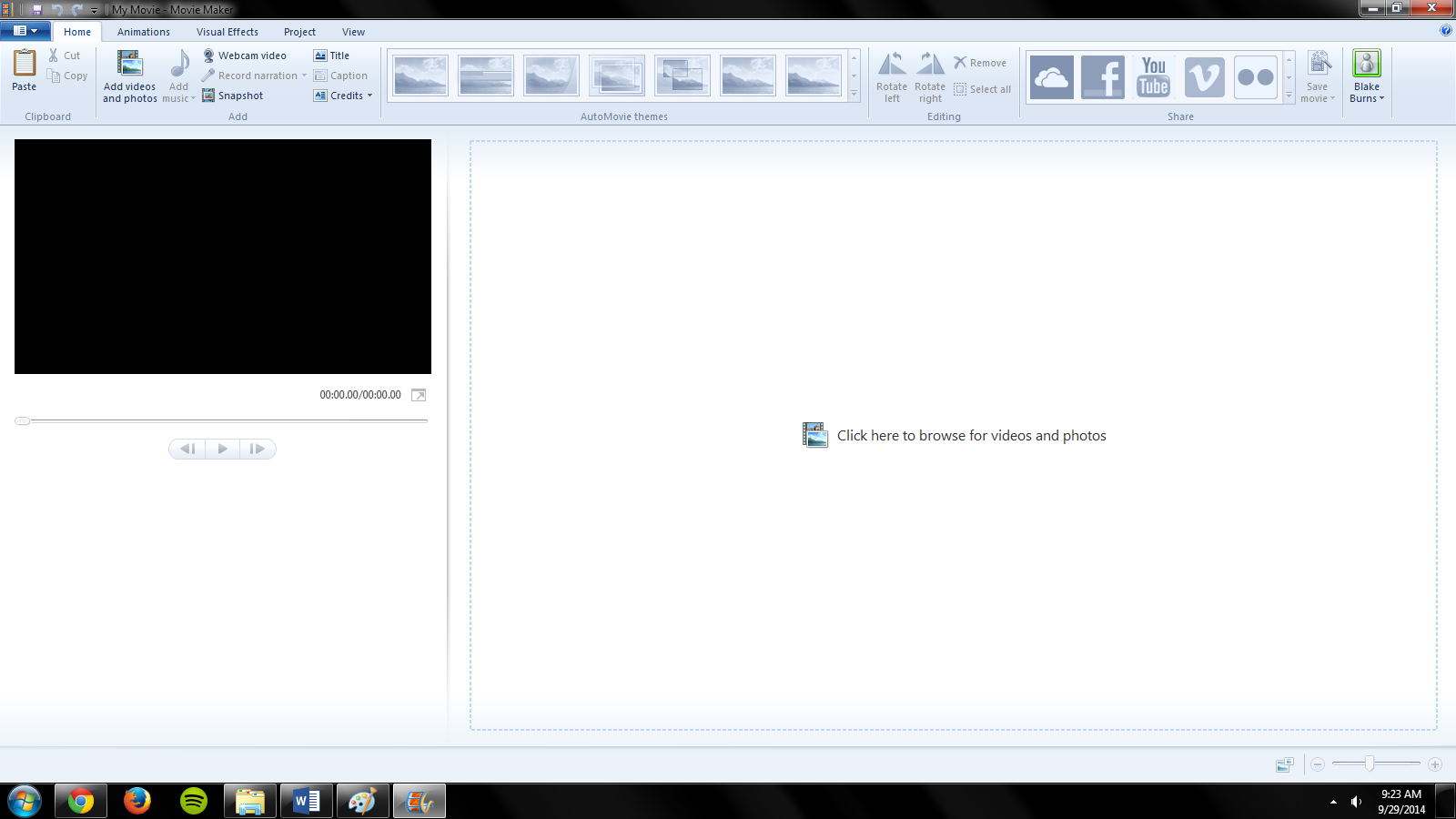
Task: Rotate the clip right
Action: pyautogui.click(x=930, y=75)
